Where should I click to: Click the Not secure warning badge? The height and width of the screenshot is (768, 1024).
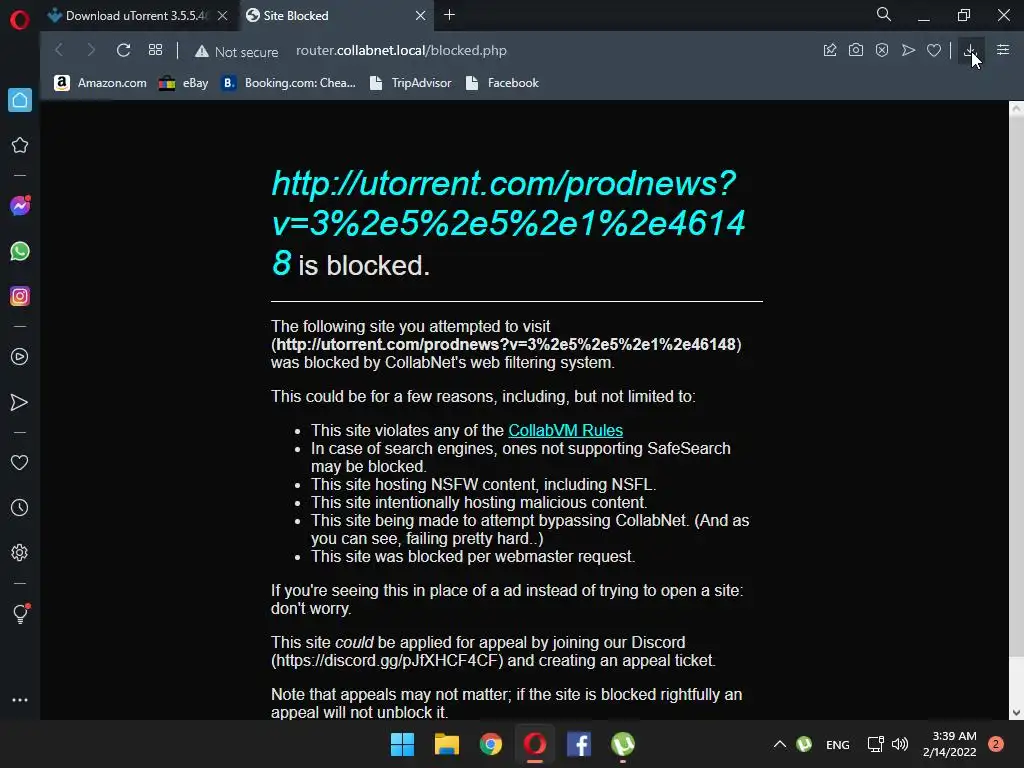[236, 51]
